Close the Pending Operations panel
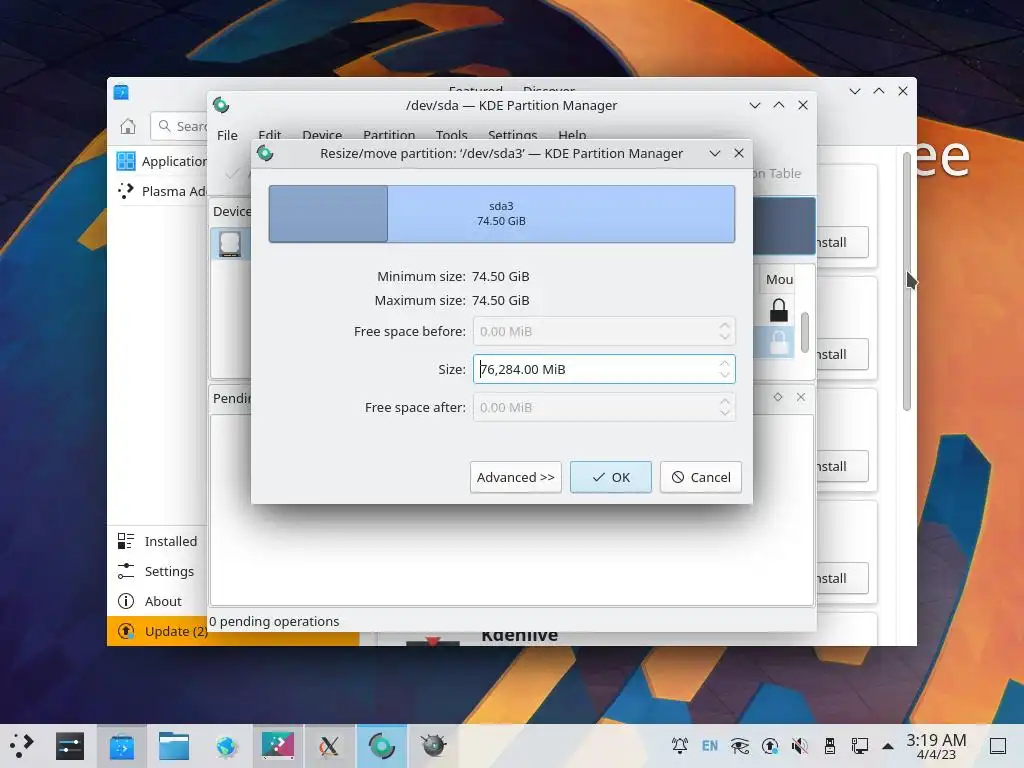The width and height of the screenshot is (1024, 768). 801,397
